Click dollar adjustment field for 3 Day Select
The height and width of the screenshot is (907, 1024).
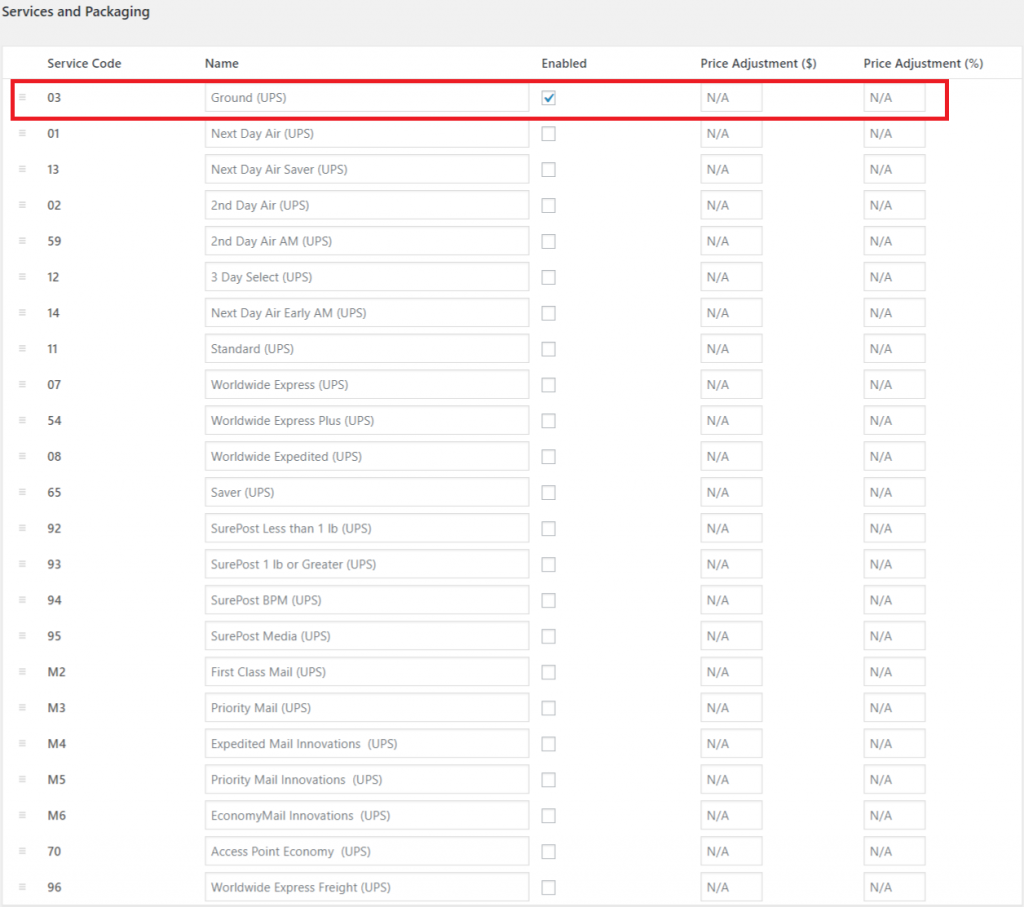(x=731, y=277)
